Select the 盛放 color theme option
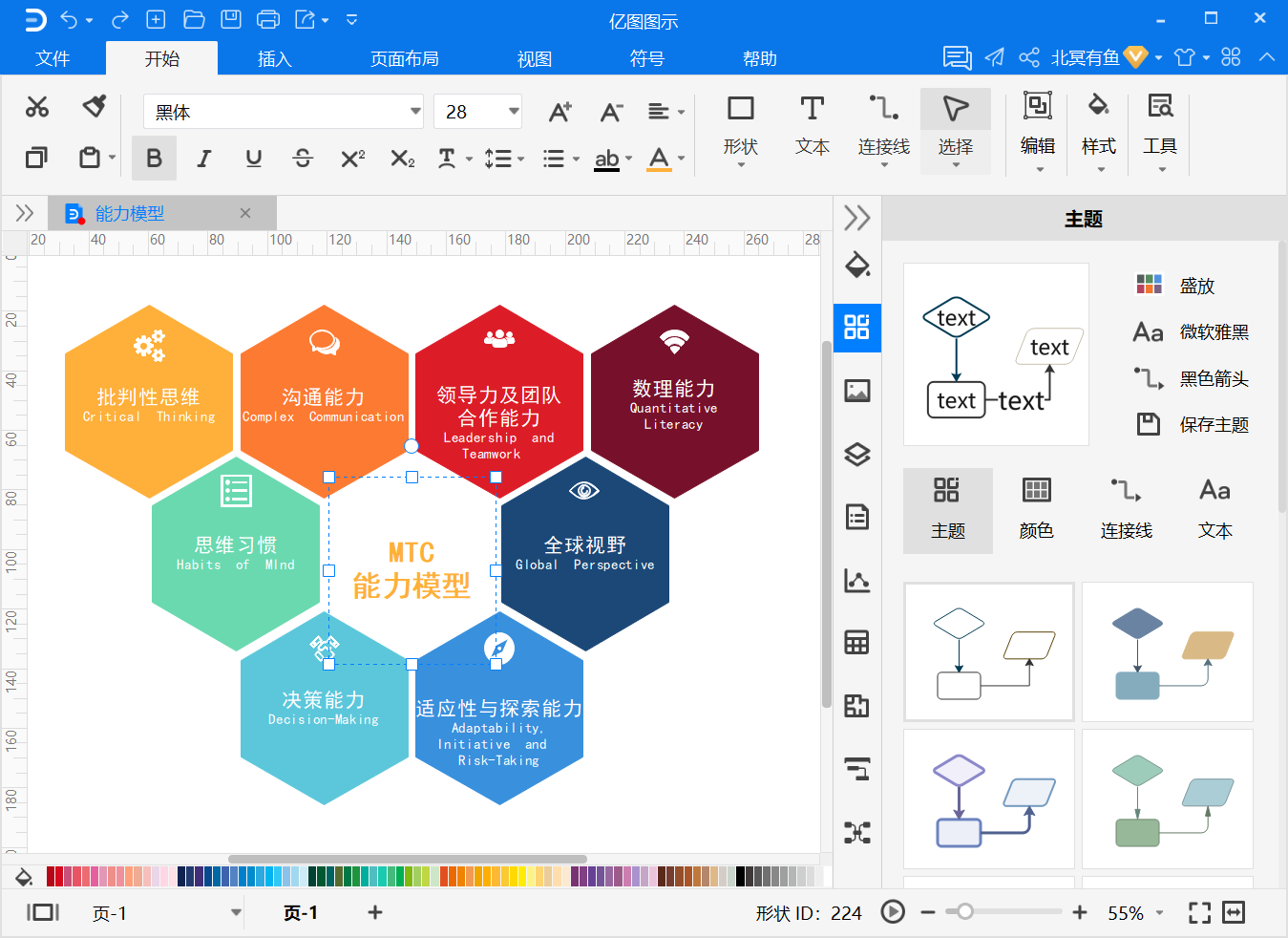 1176,285
